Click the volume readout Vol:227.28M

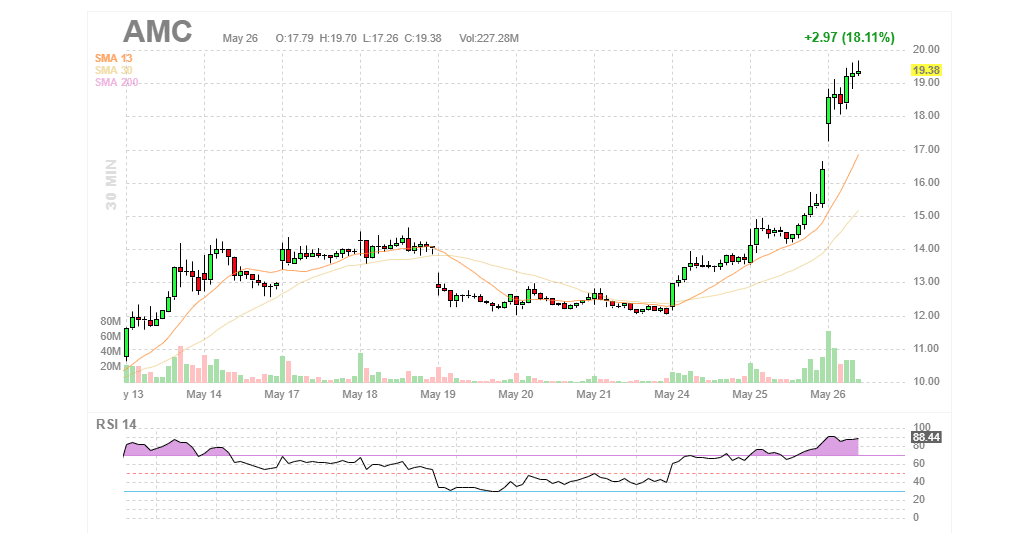click(489, 38)
